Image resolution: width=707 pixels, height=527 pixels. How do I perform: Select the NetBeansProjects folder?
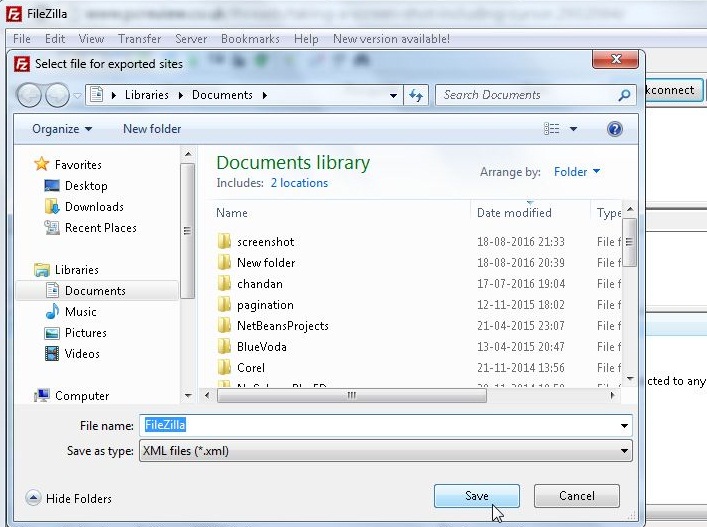tap(273, 325)
